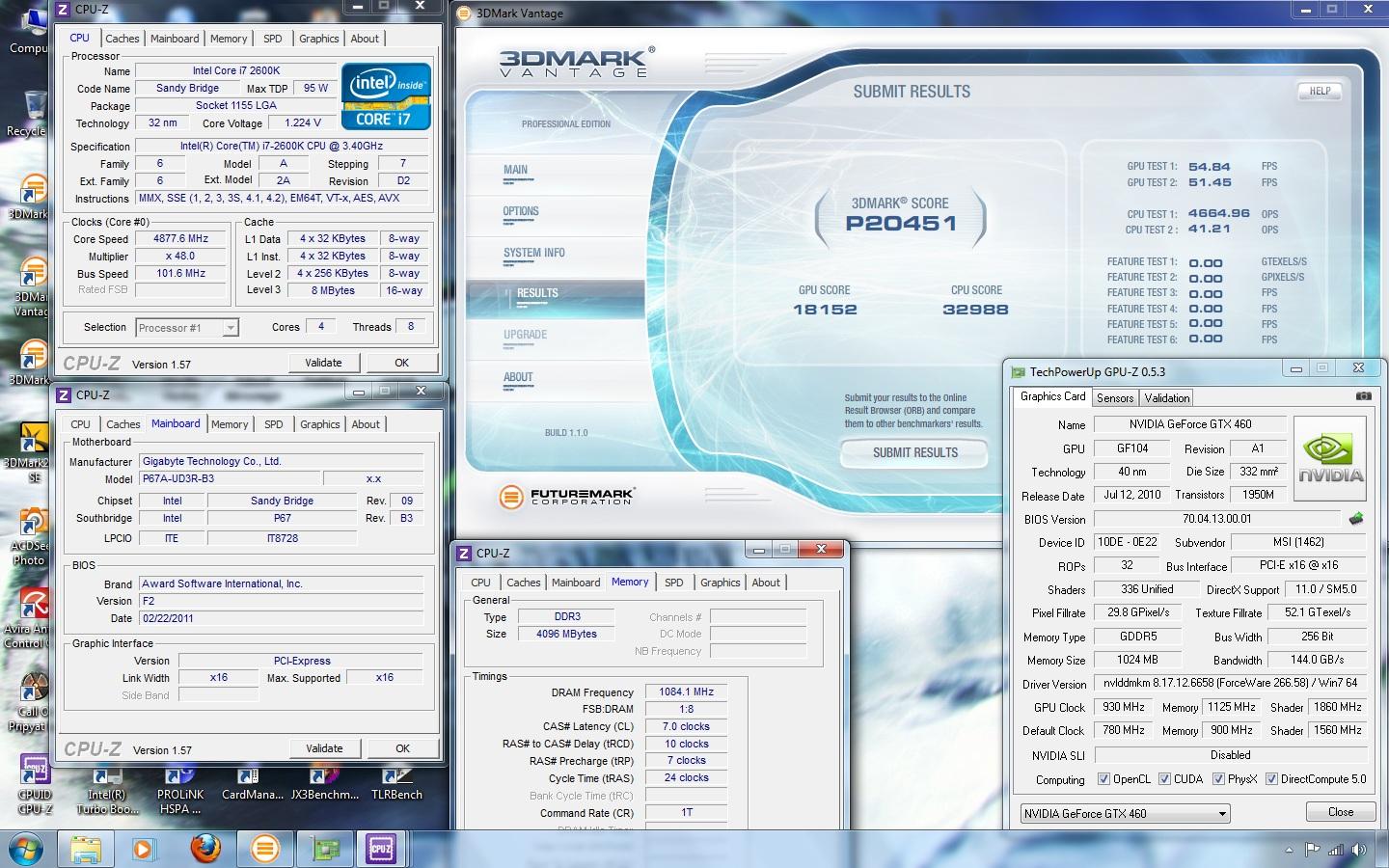Switch to Caches tab in top CPU-Z
Viewport: 1389px width, 868px height.
click(123, 39)
